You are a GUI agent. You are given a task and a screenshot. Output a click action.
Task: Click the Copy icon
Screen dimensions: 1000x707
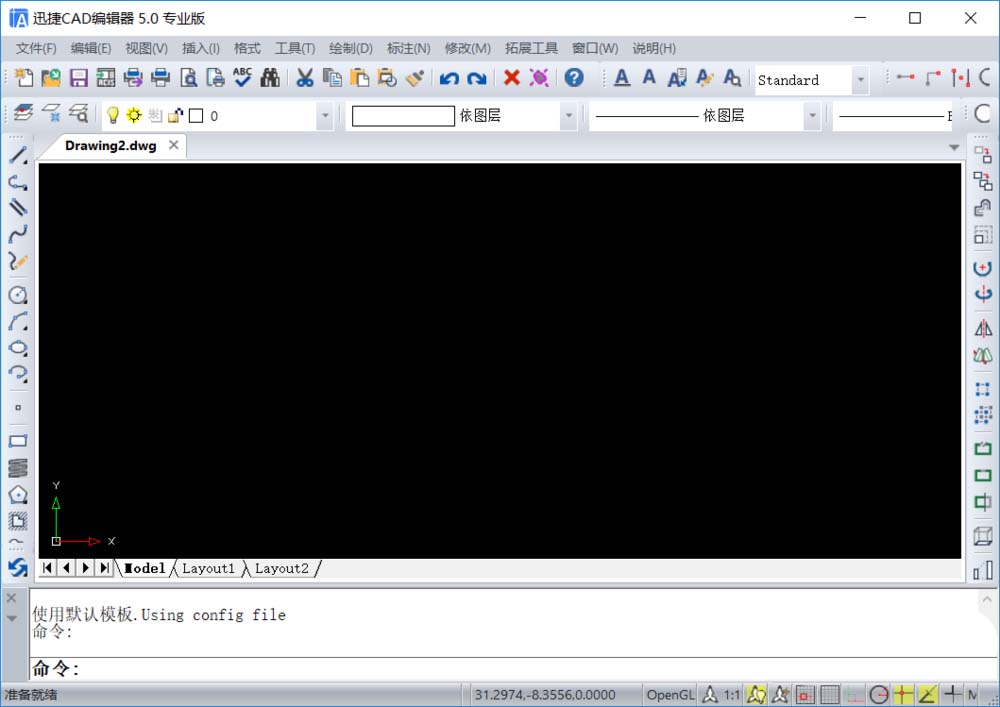(332, 78)
